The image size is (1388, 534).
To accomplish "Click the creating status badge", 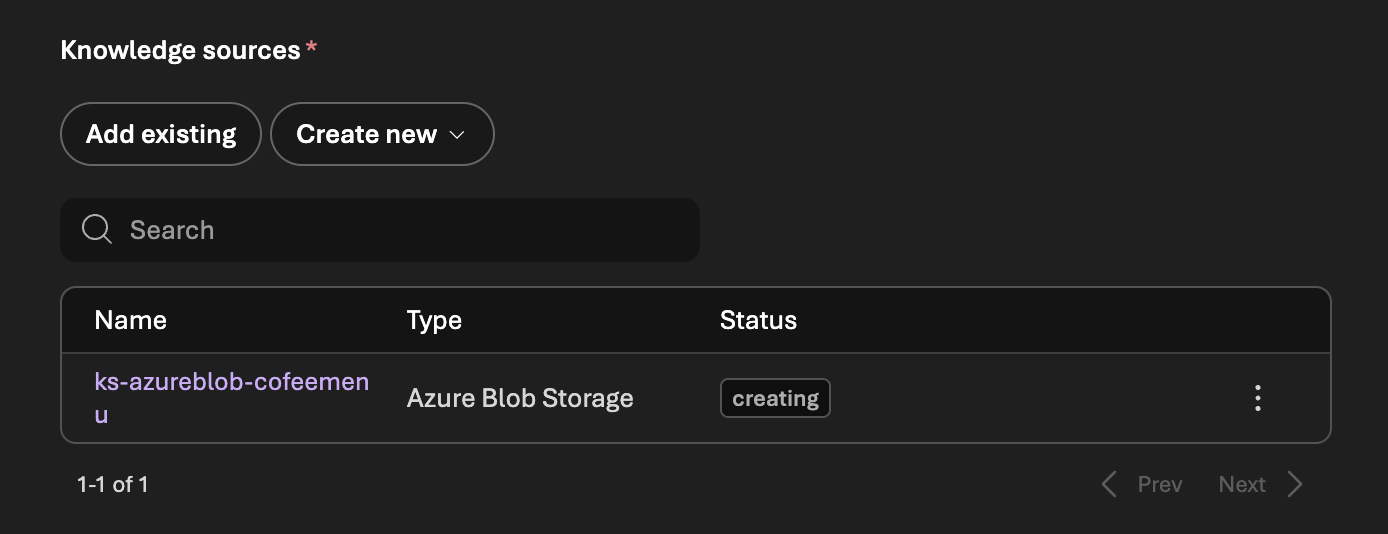I will pyautogui.click(x=775, y=398).
